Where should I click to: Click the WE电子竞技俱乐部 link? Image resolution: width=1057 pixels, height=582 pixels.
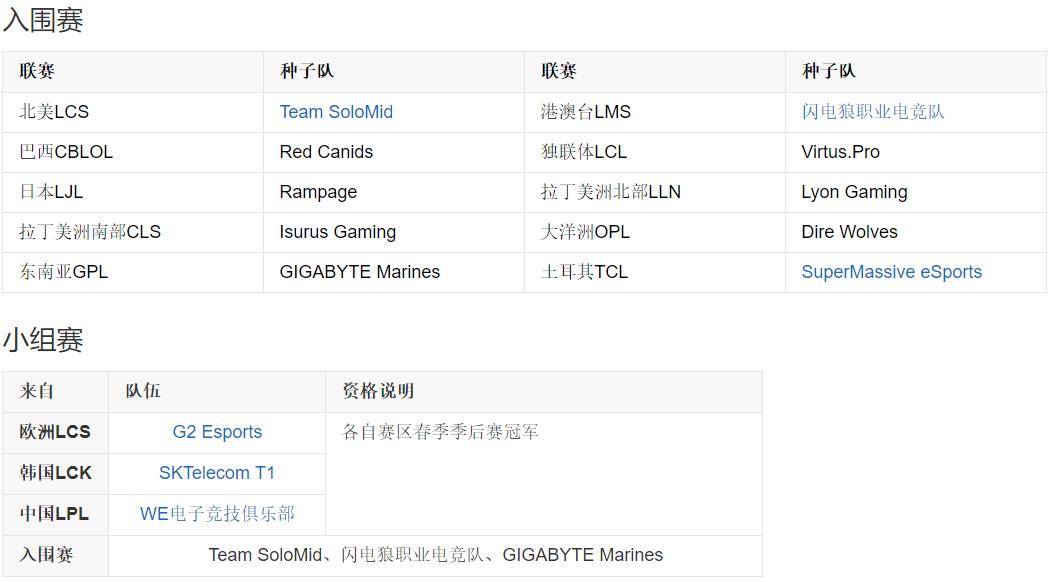[217, 514]
